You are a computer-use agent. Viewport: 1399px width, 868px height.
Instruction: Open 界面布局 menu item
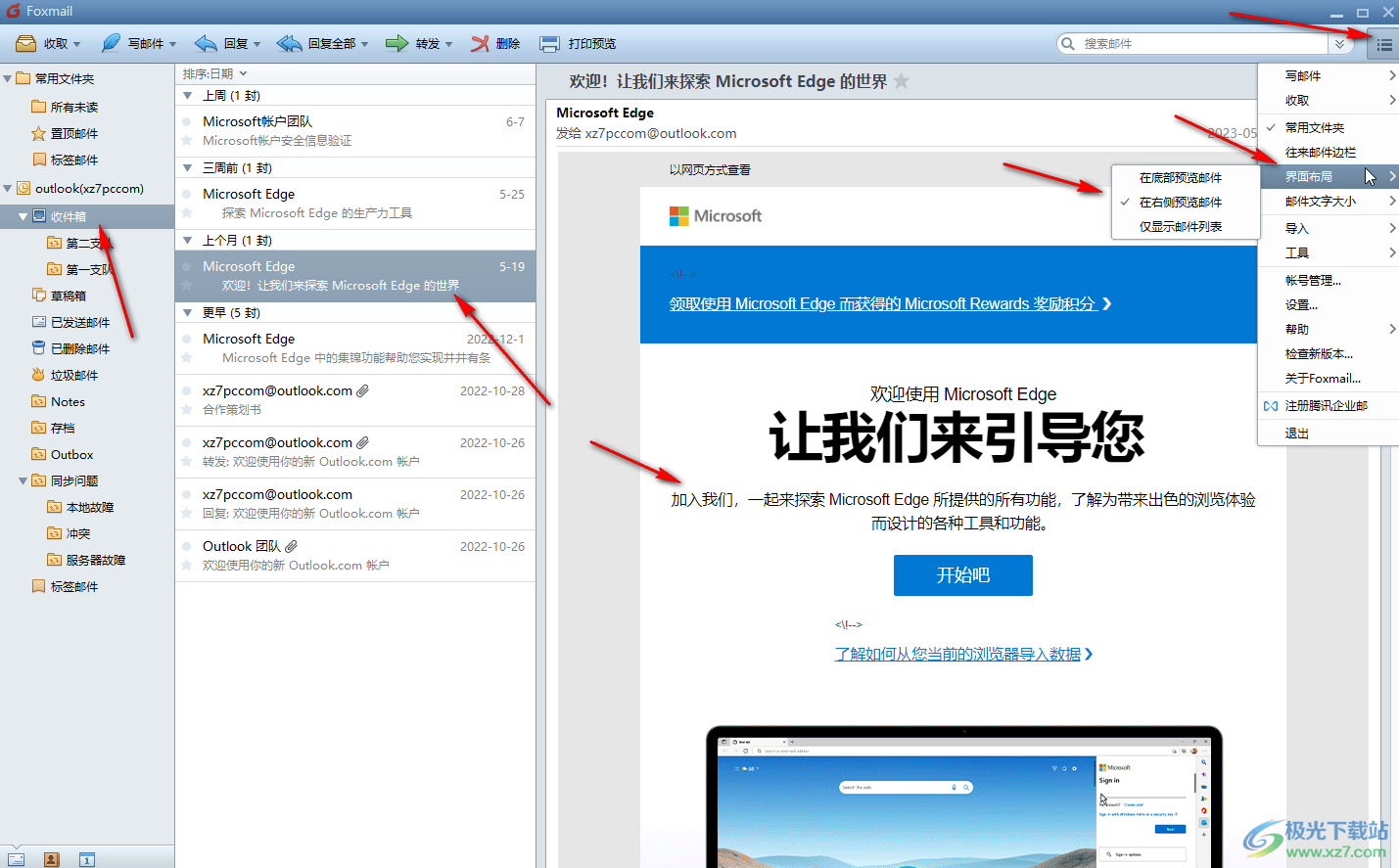pos(1329,176)
